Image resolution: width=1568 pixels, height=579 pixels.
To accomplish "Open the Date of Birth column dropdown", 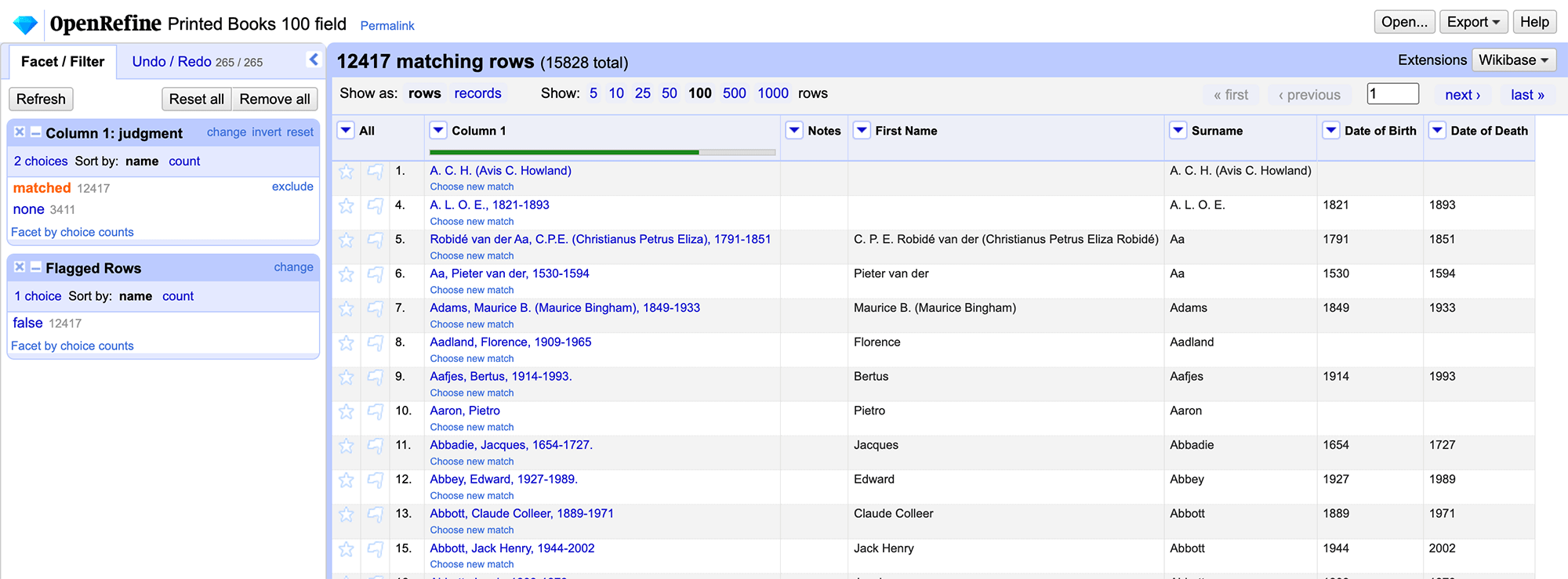I will pos(1331,130).
